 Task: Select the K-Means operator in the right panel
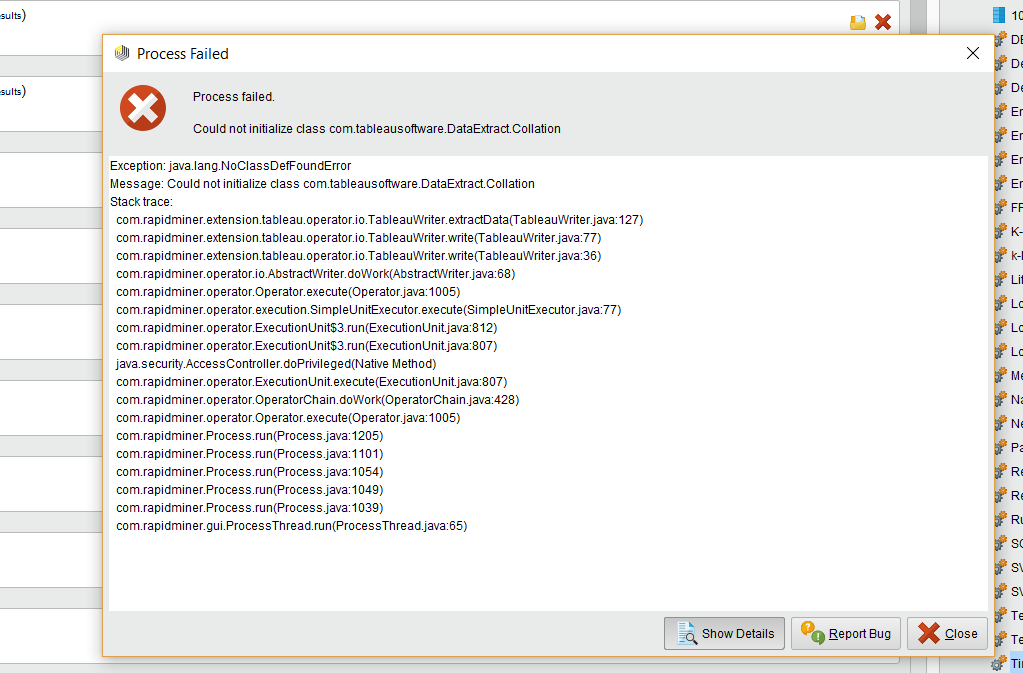[1013, 231]
